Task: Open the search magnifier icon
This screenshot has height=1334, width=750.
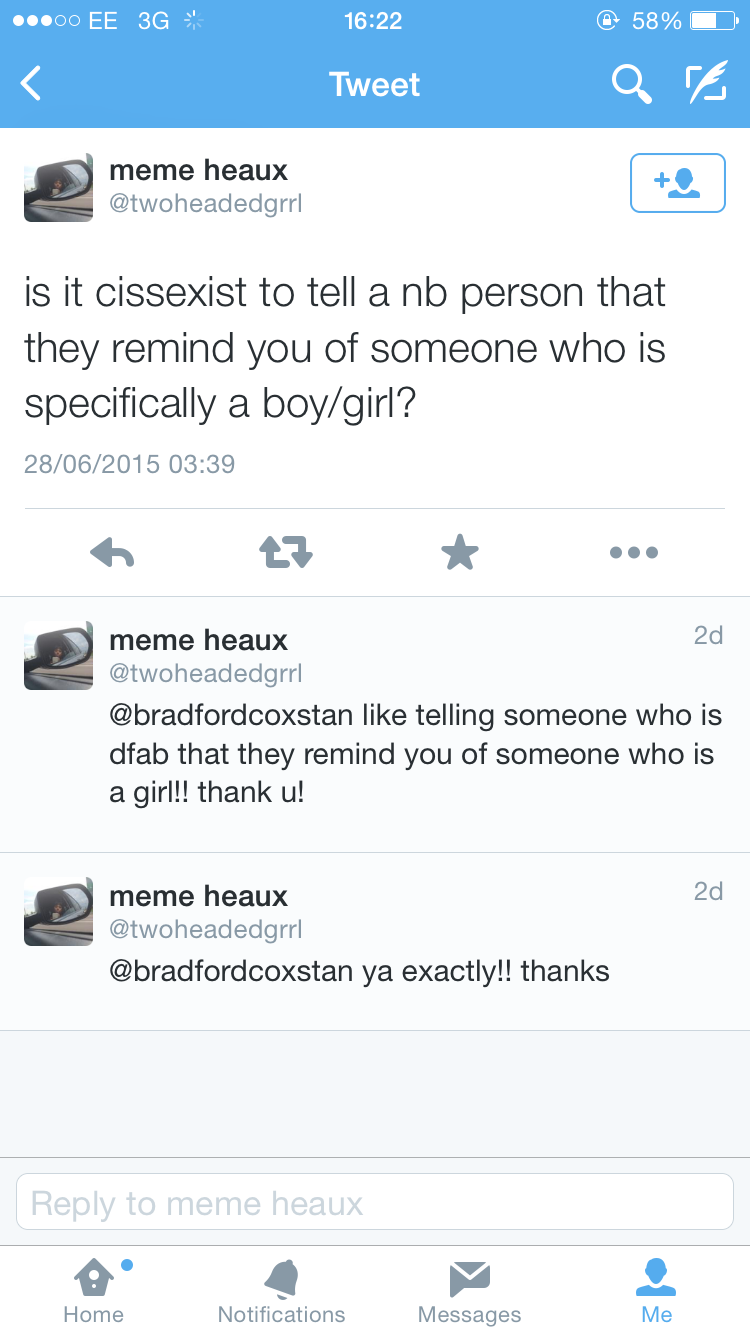Action: [631, 84]
